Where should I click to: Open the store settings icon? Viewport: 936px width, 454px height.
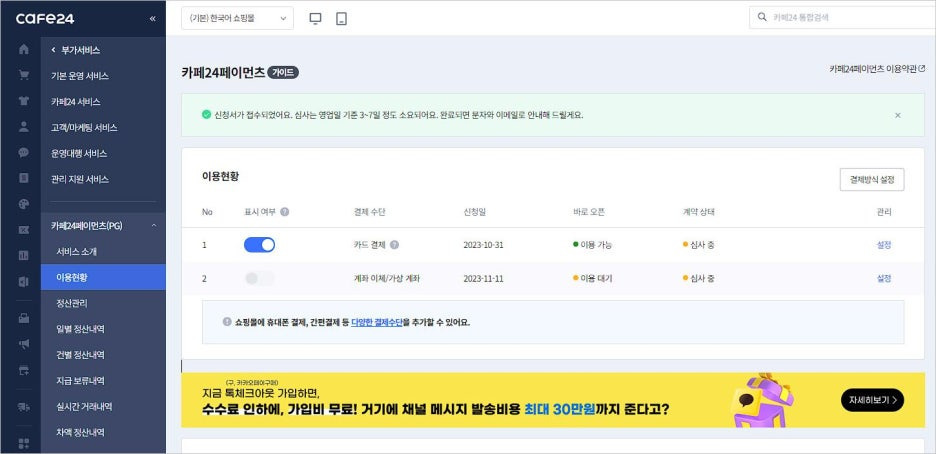(24, 319)
